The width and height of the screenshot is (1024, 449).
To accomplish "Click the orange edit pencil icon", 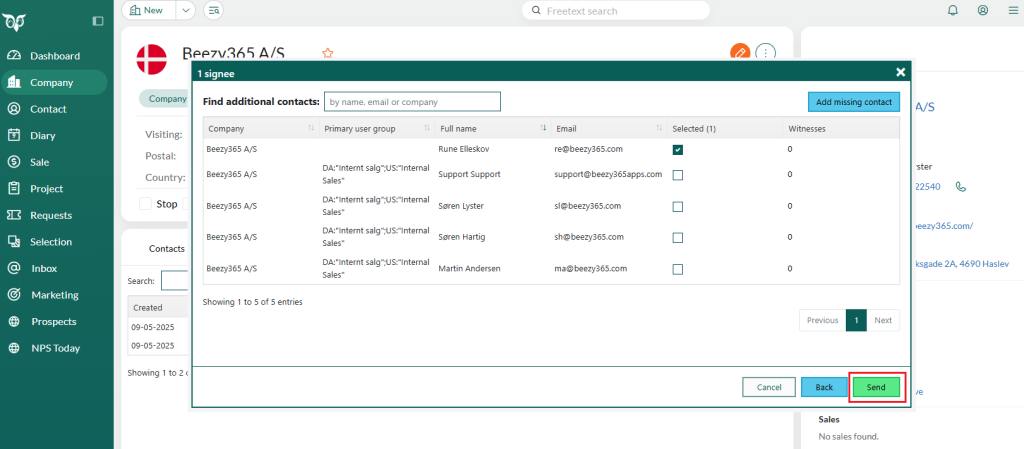I will pyautogui.click(x=739, y=52).
